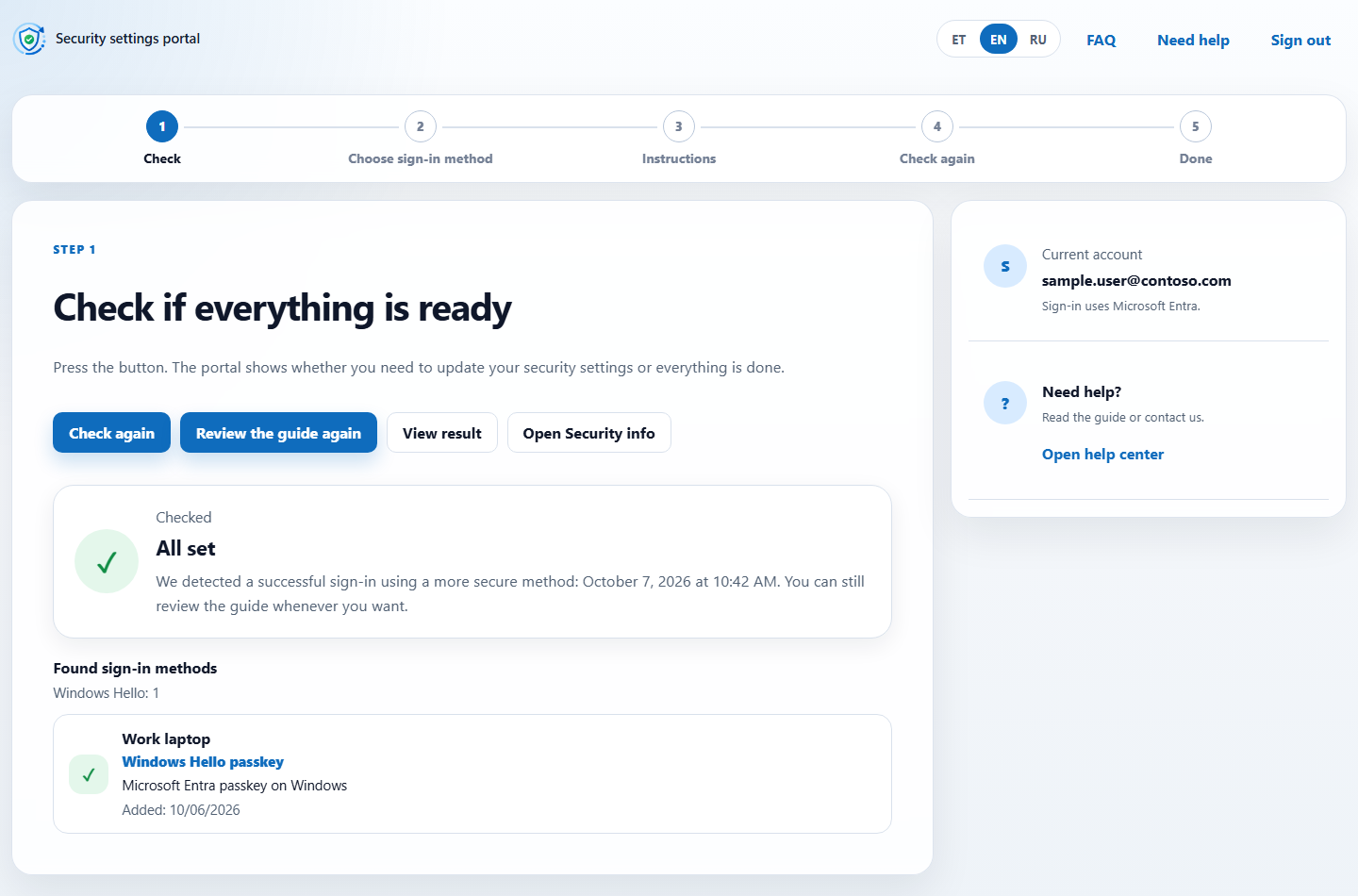Click Sign-in uses Microsoft Entra text
This screenshot has width=1358, height=896.
[x=1120, y=306]
